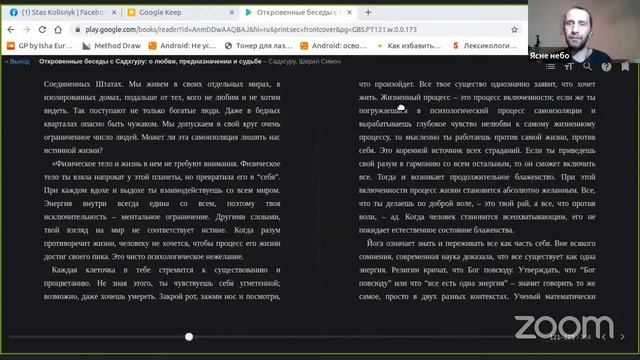Screen dimensions: 640x360
Task: Open the help question mark icon
Action: (606, 67)
